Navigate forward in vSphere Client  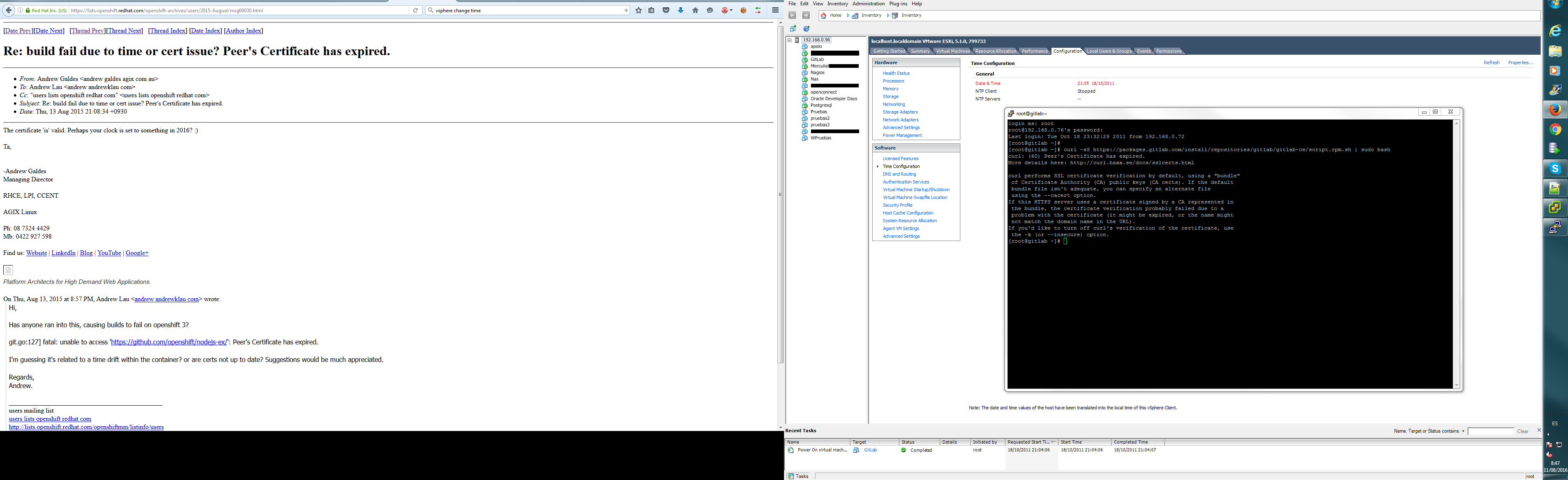806,15
